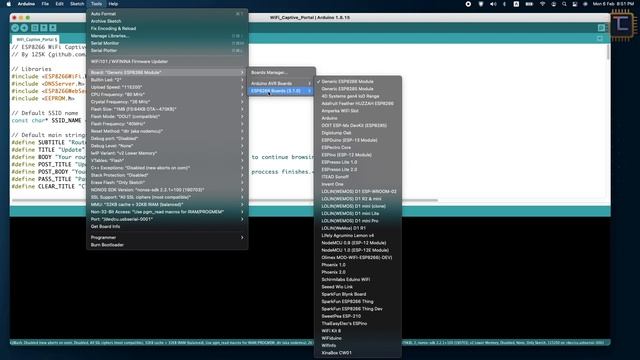The height and width of the screenshot is (360, 640).
Task: Click Burn Bootloader
Action: pyautogui.click(x=167, y=245)
